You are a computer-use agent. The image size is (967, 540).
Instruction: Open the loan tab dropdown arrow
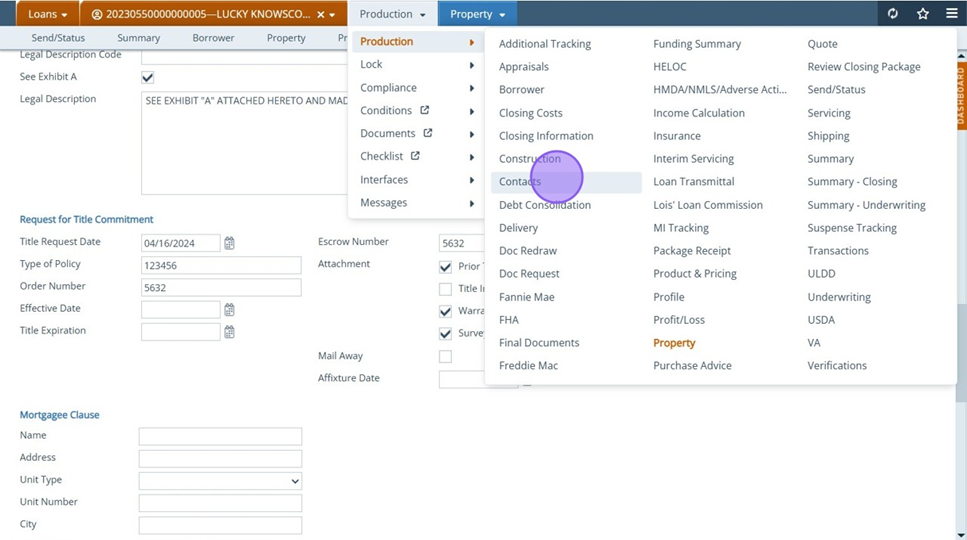(332, 15)
